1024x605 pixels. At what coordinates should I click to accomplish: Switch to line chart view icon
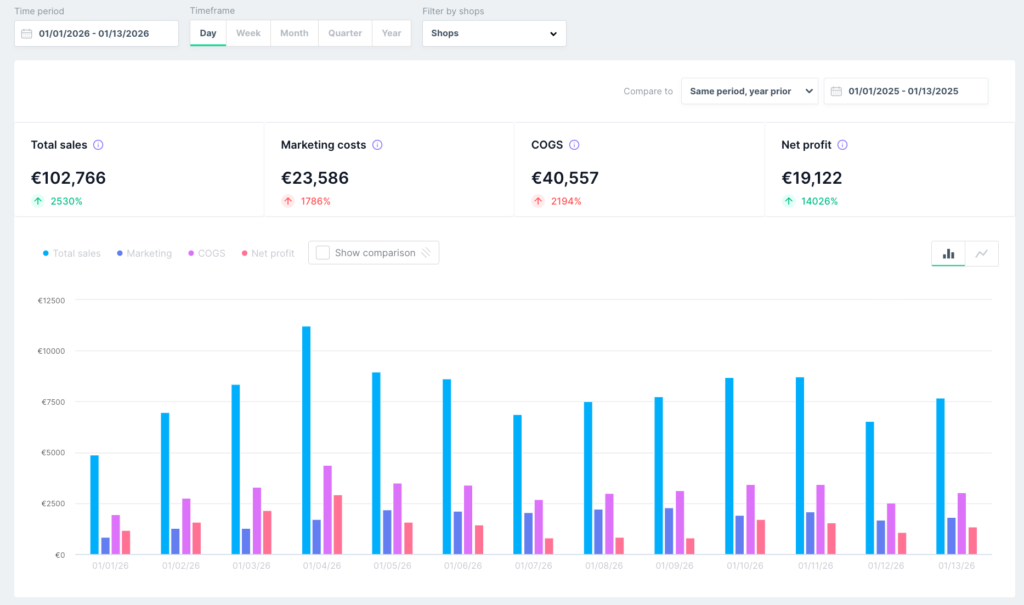pyautogui.click(x=982, y=253)
